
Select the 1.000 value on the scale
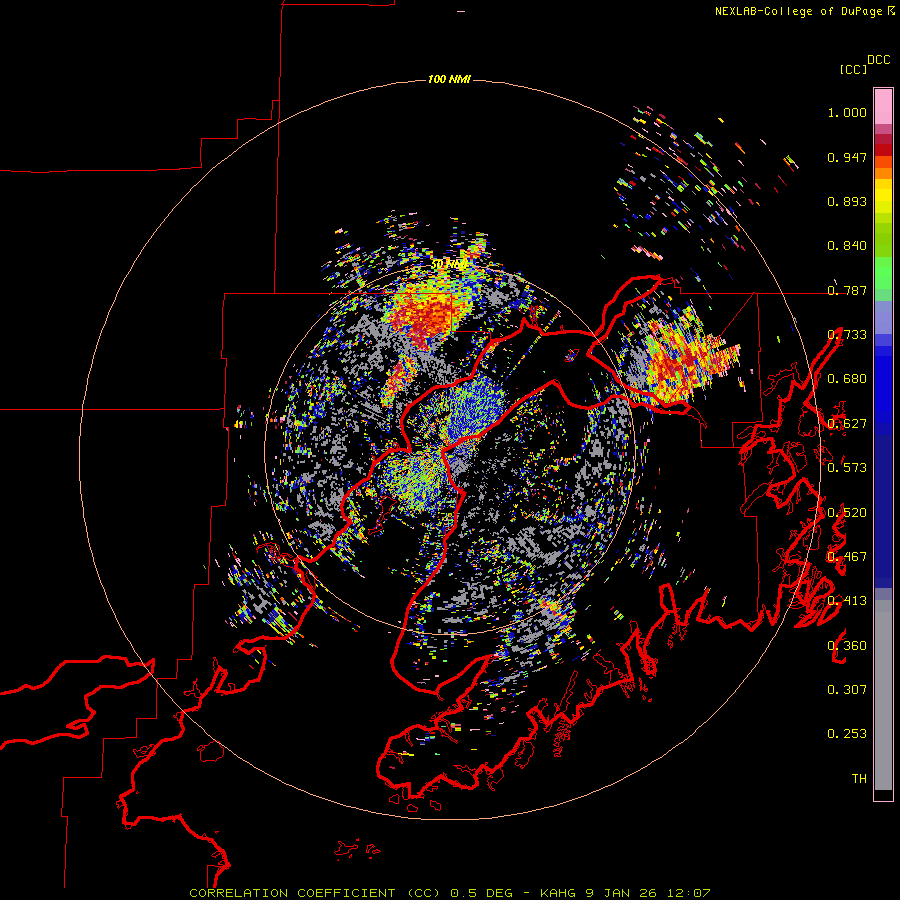pos(847,112)
